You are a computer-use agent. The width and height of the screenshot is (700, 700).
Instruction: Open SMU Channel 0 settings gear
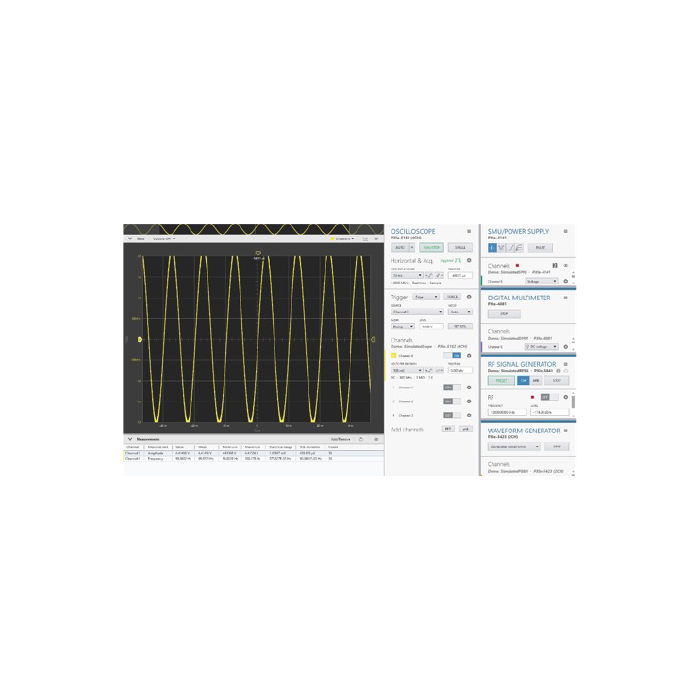click(566, 281)
